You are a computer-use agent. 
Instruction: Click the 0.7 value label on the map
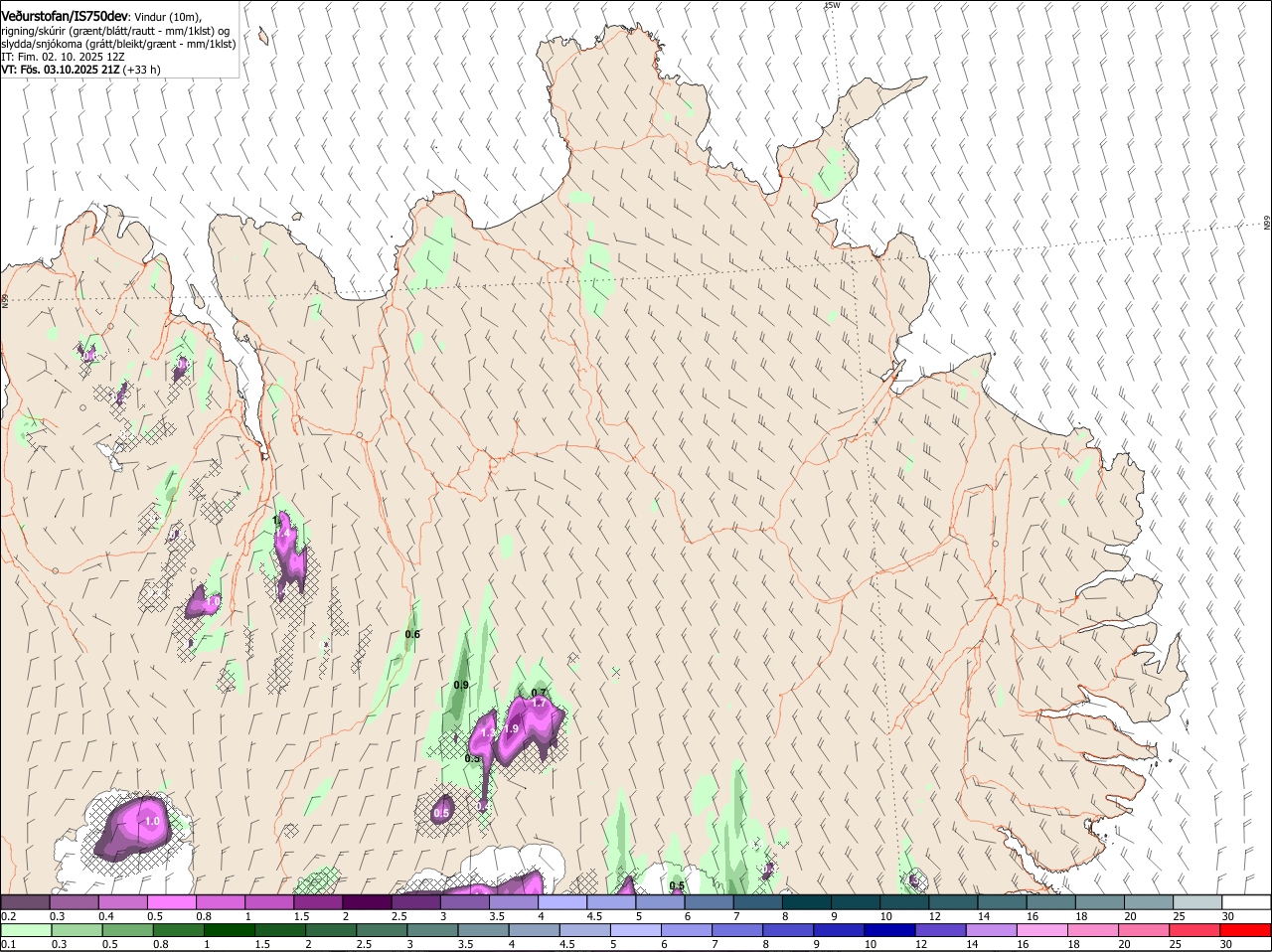pos(539,693)
